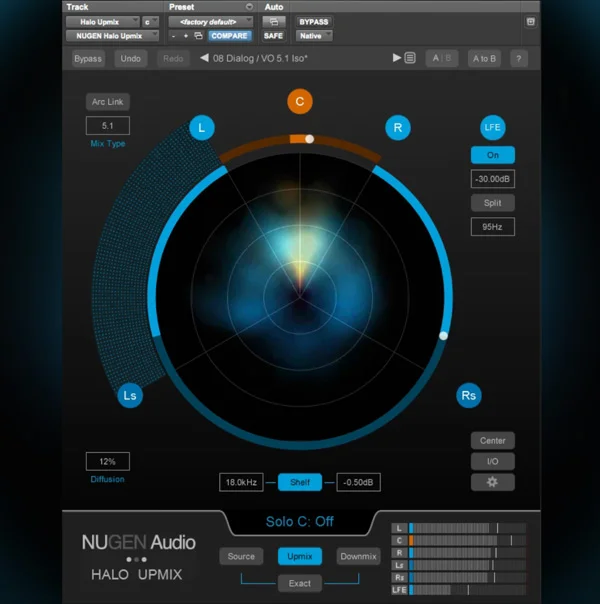Select the Ls left surround node
The image size is (600, 604).
tap(130, 395)
